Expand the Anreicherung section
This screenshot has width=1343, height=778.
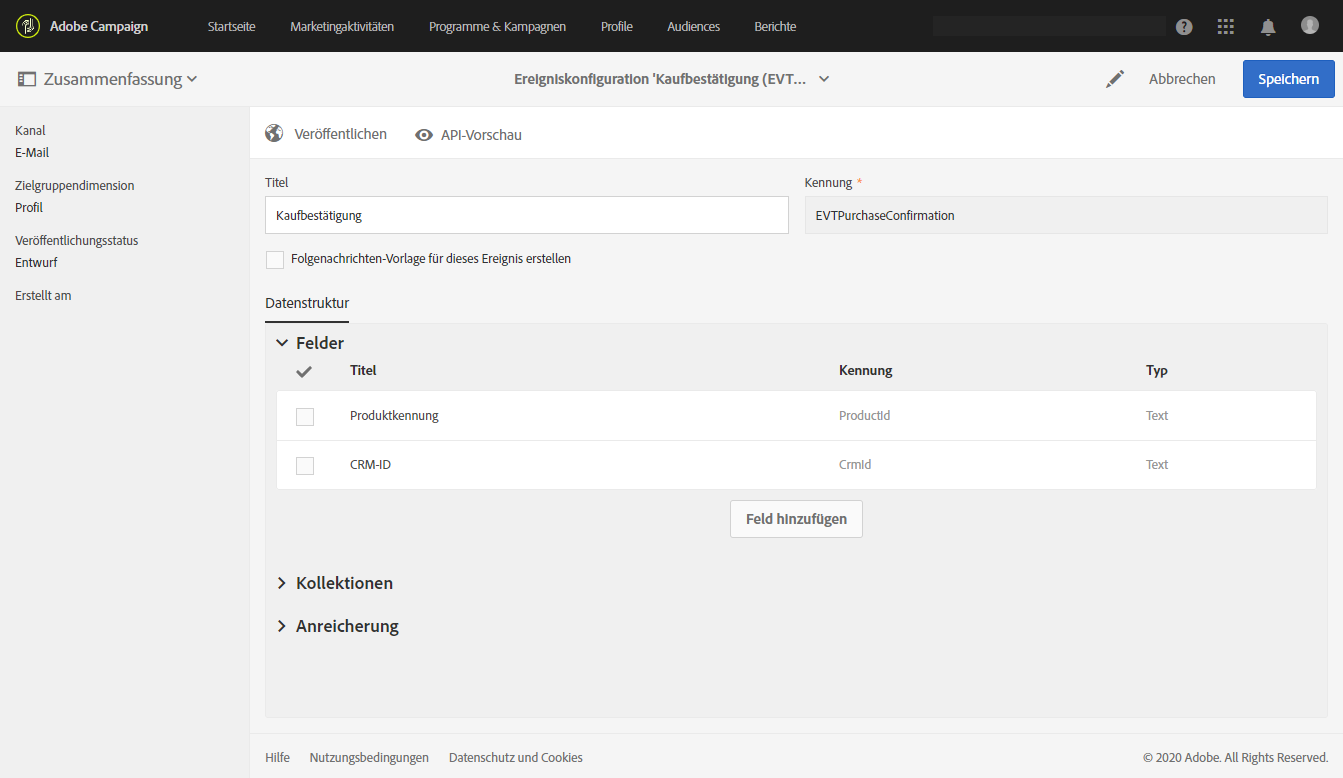pyautogui.click(x=282, y=626)
